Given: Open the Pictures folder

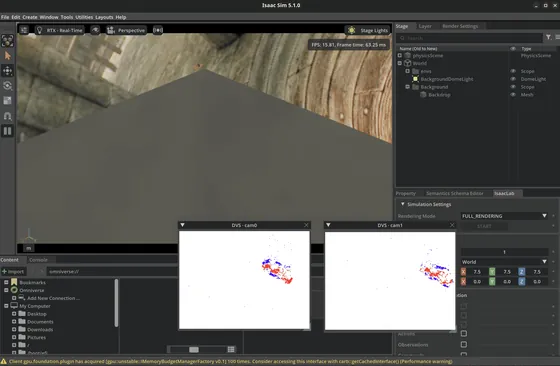Looking at the screenshot, I should point(36,337).
